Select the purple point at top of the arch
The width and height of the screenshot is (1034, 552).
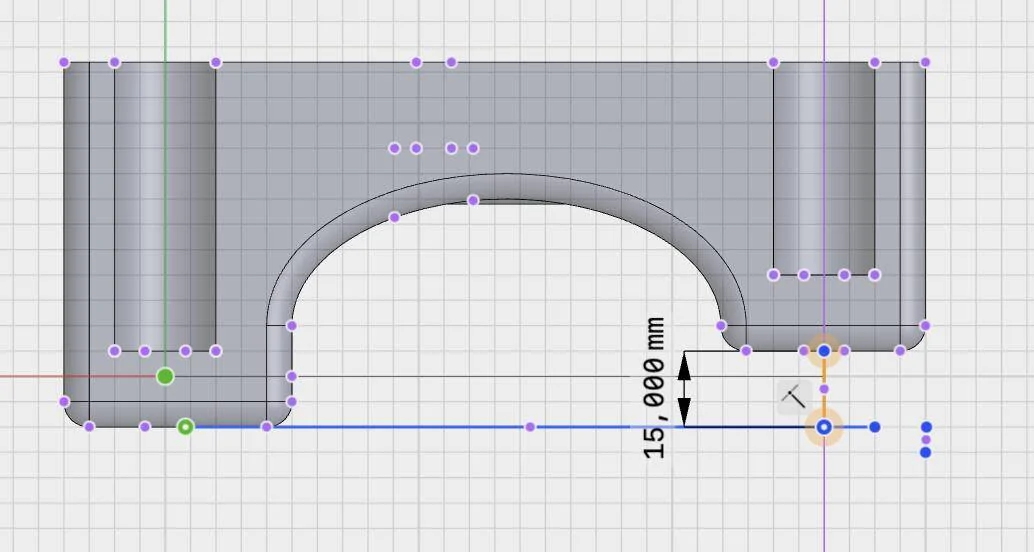473,200
